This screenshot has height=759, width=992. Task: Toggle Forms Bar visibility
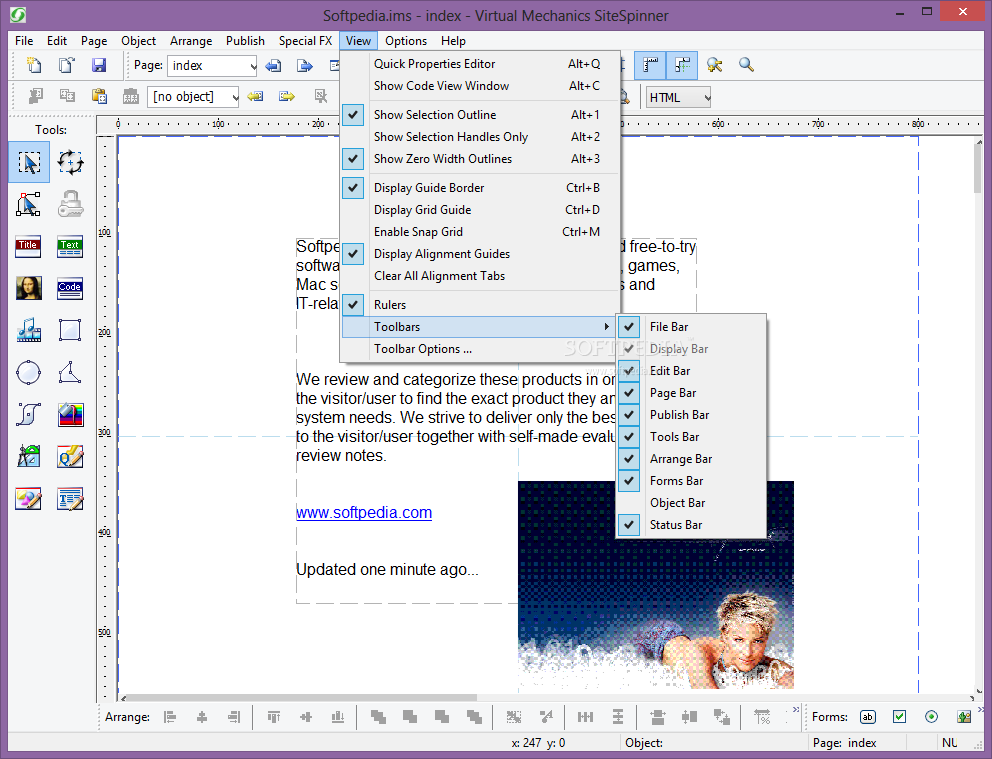(691, 481)
